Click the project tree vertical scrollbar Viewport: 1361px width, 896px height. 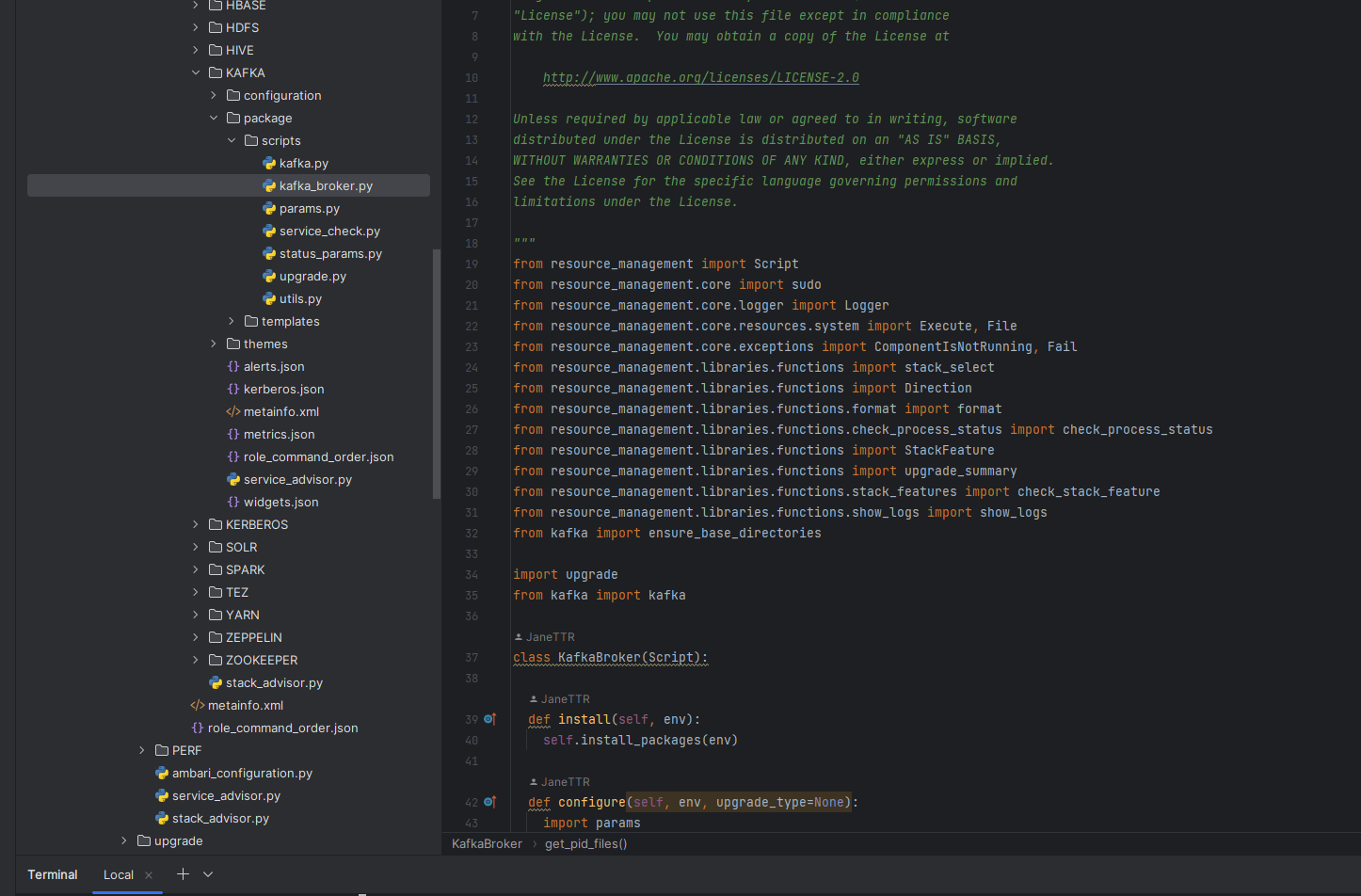(436, 374)
